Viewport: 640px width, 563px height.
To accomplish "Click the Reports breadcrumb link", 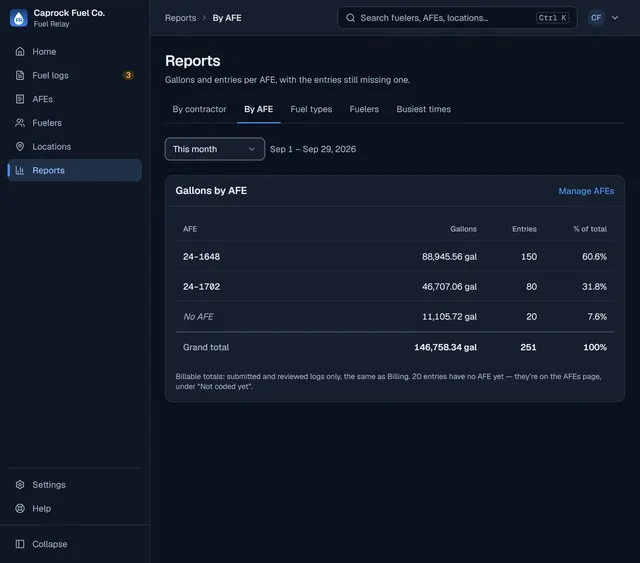I will [x=180, y=18].
